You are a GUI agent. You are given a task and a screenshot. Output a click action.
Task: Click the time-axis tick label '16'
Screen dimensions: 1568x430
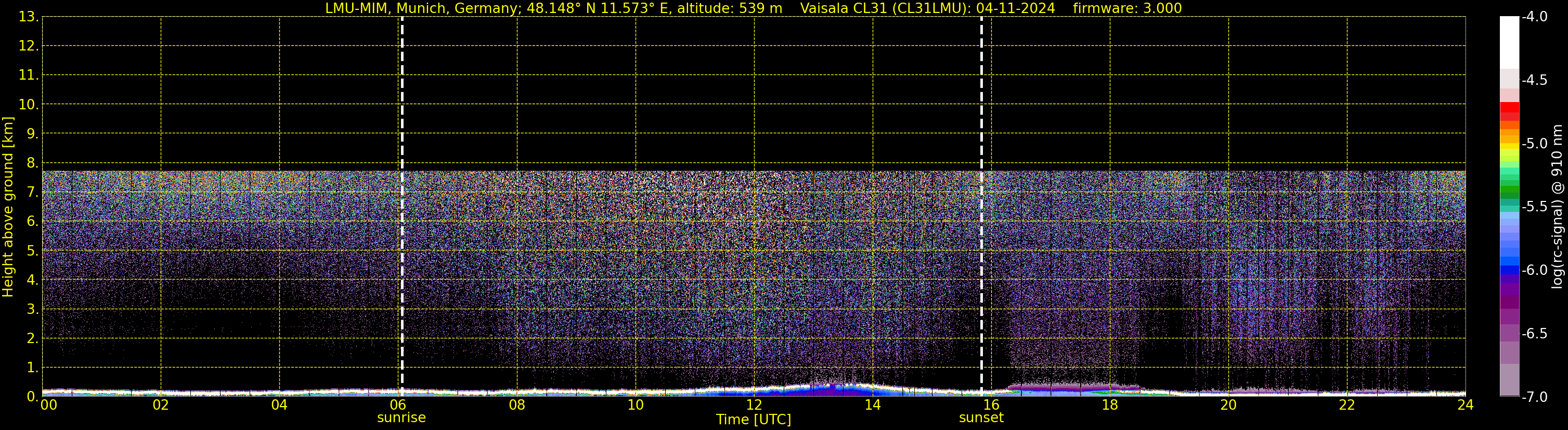coord(991,405)
